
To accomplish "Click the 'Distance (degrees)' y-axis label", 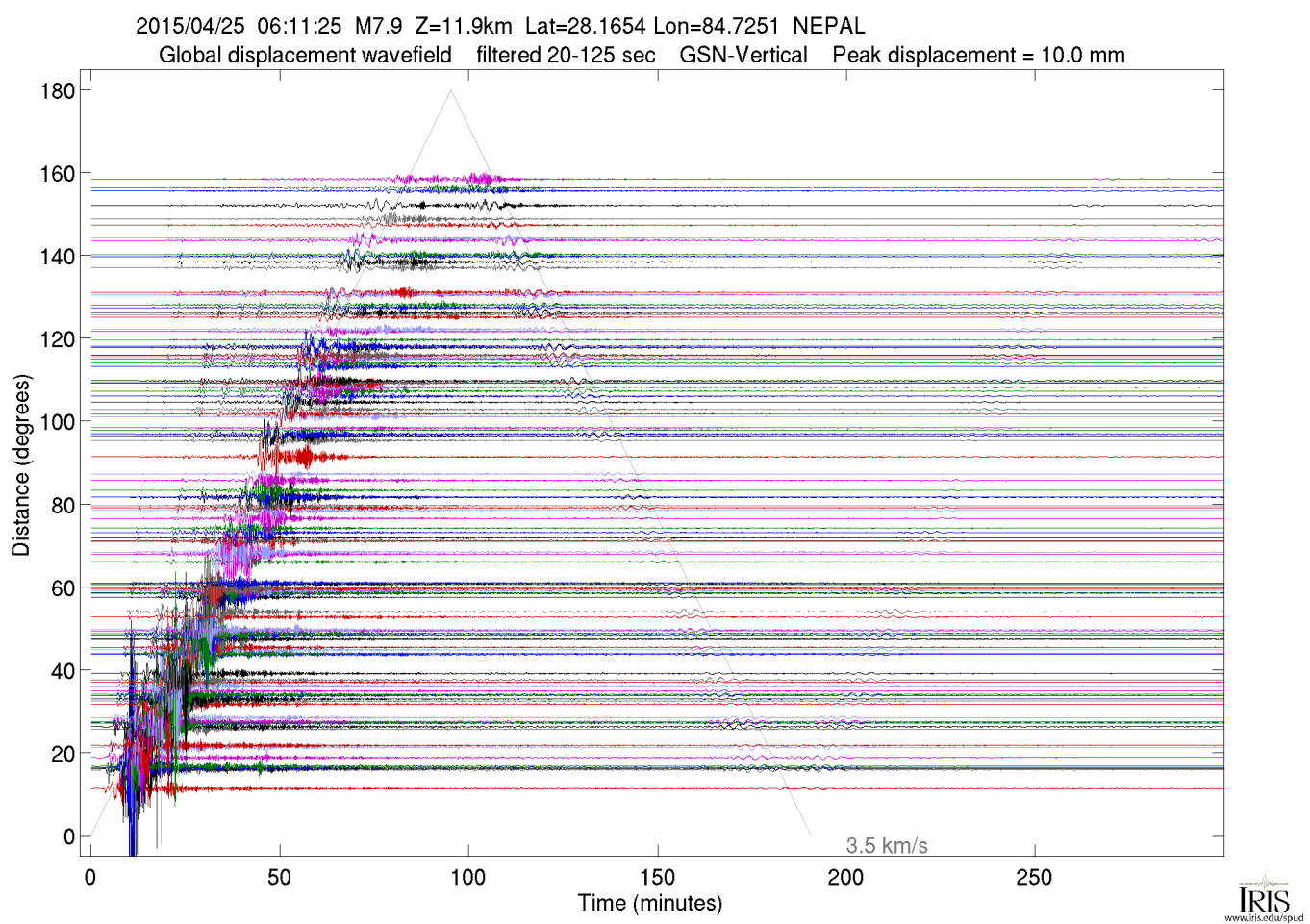I will 20,465.
